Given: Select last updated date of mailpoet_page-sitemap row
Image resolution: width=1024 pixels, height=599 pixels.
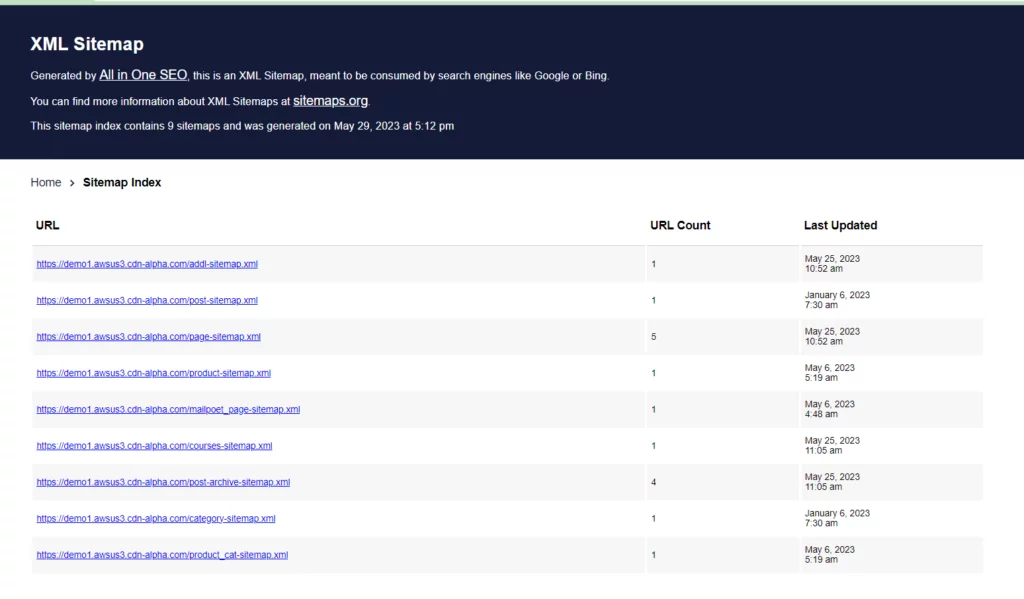Looking at the screenshot, I should click(x=829, y=409).
